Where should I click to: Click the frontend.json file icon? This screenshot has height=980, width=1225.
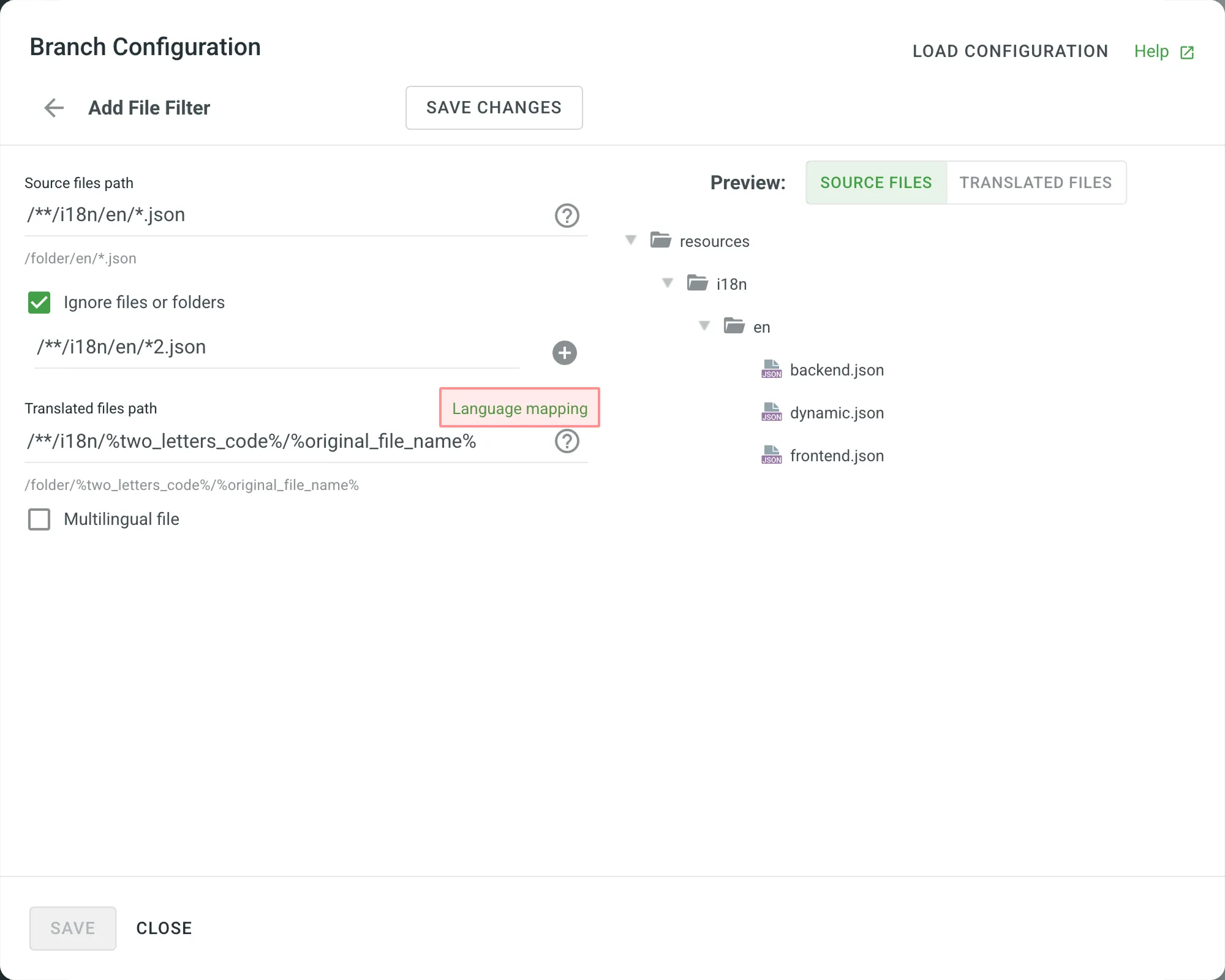click(771, 455)
